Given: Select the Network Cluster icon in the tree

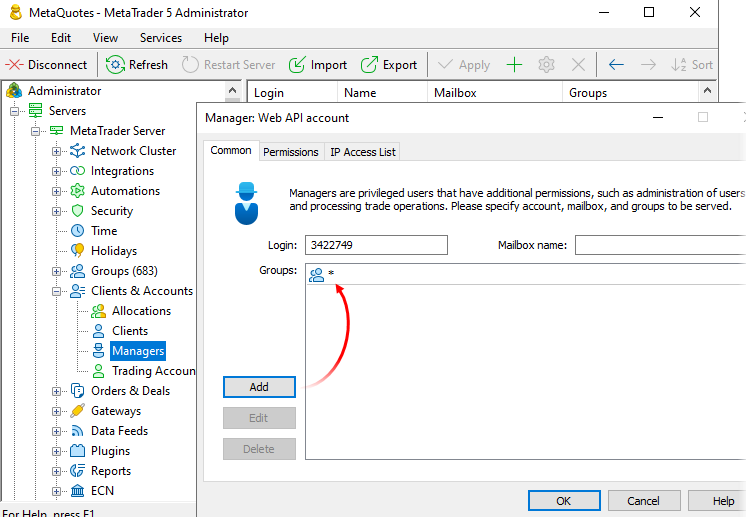Looking at the screenshot, I should coord(78,151).
